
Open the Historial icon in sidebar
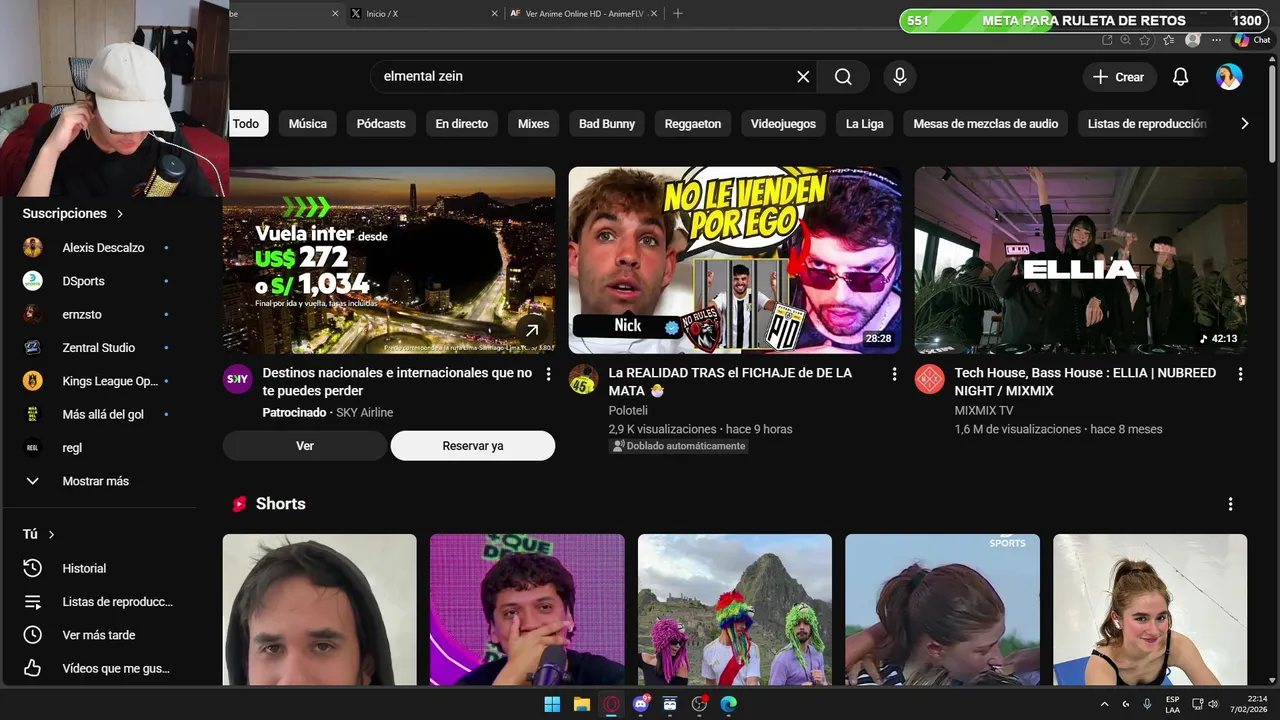32,568
